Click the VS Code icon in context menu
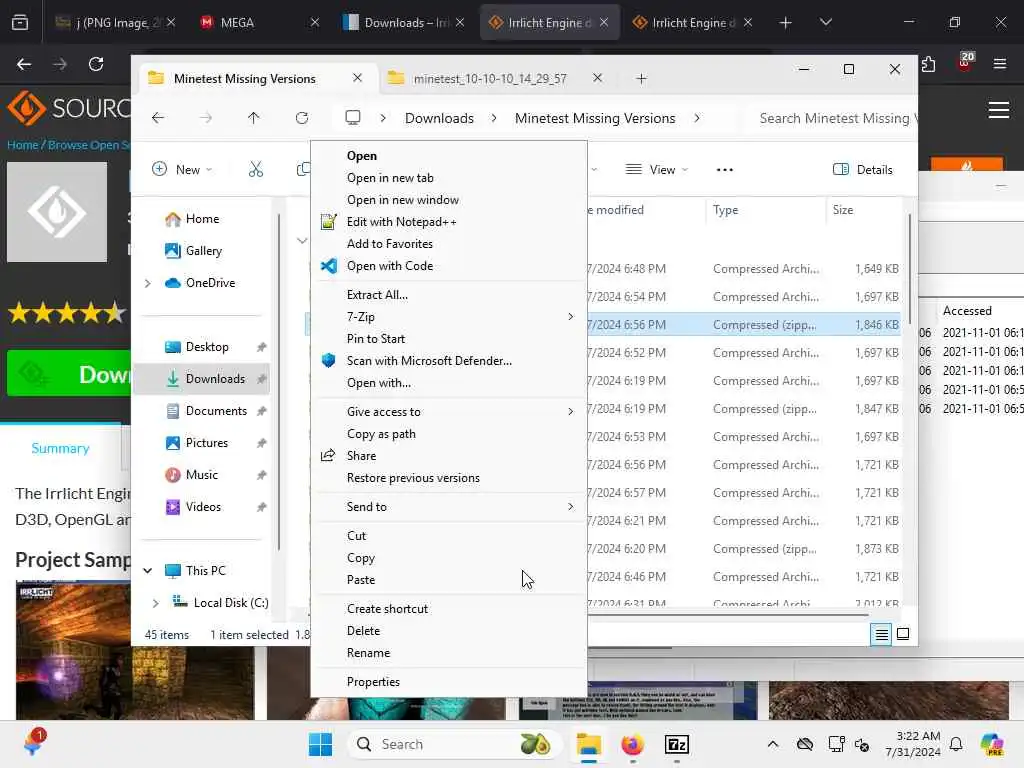Screen dimensions: 1024x768 tap(328, 266)
